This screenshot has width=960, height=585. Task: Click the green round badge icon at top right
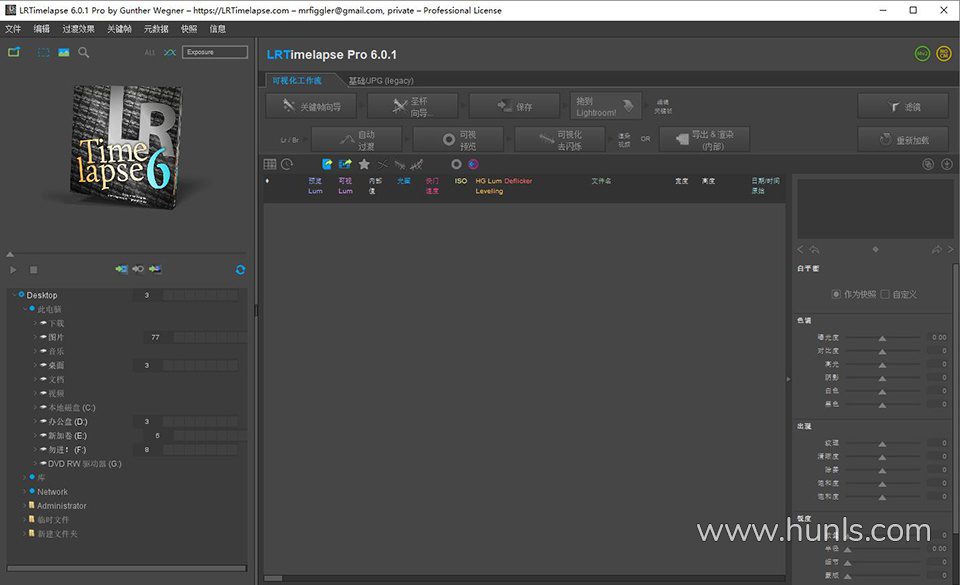point(922,54)
